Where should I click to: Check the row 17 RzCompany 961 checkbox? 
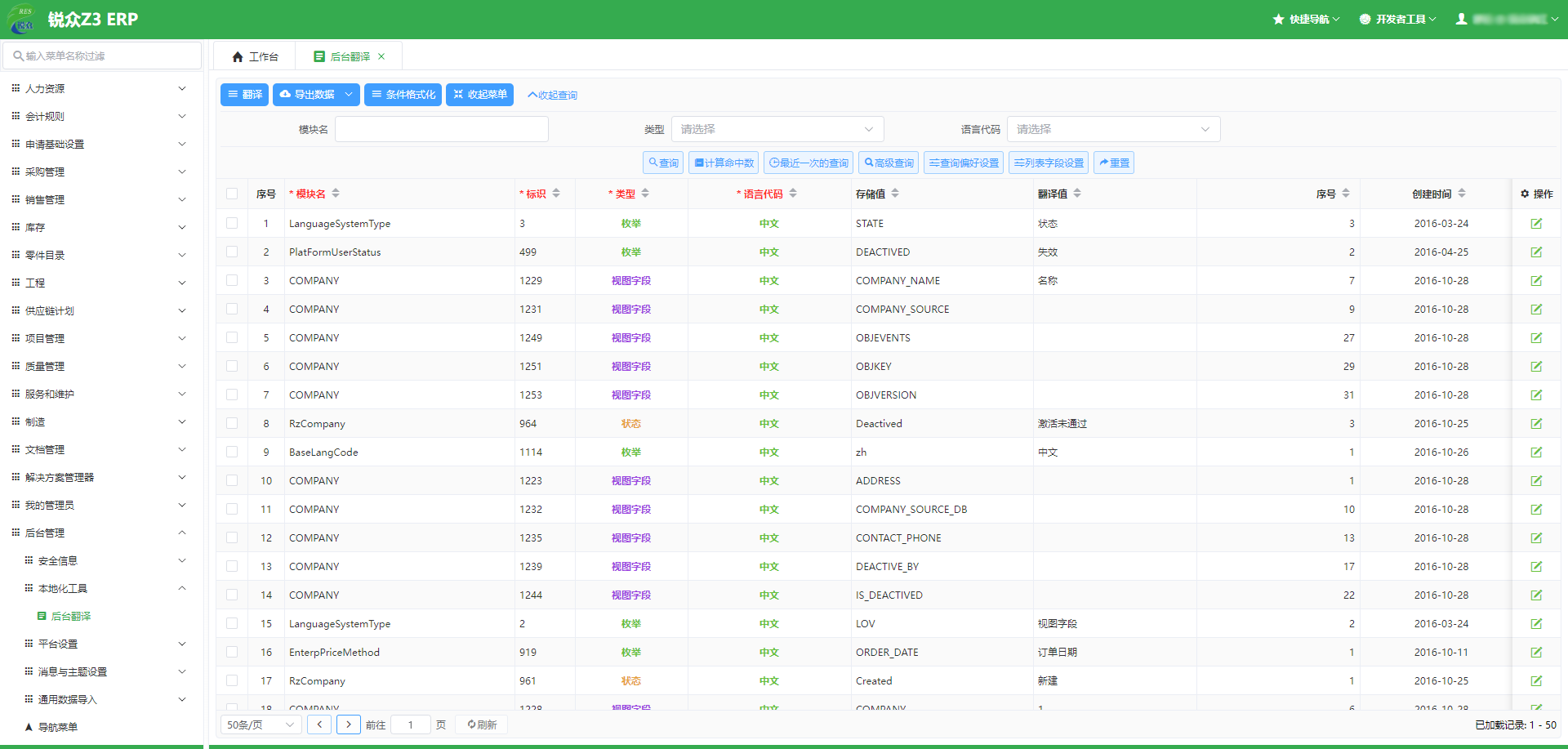tap(232, 680)
